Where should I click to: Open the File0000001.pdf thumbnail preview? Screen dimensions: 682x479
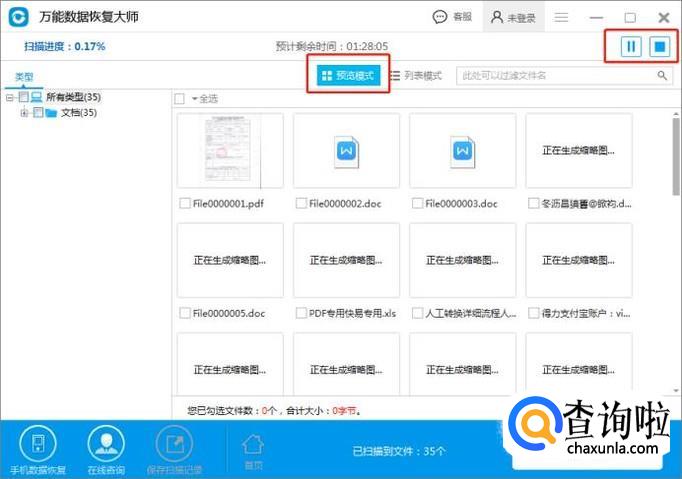(230, 151)
